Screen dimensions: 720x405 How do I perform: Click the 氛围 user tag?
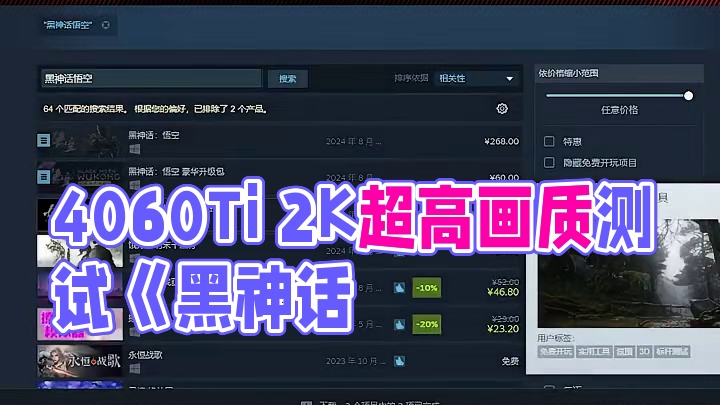pyautogui.click(x=624, y=352)
